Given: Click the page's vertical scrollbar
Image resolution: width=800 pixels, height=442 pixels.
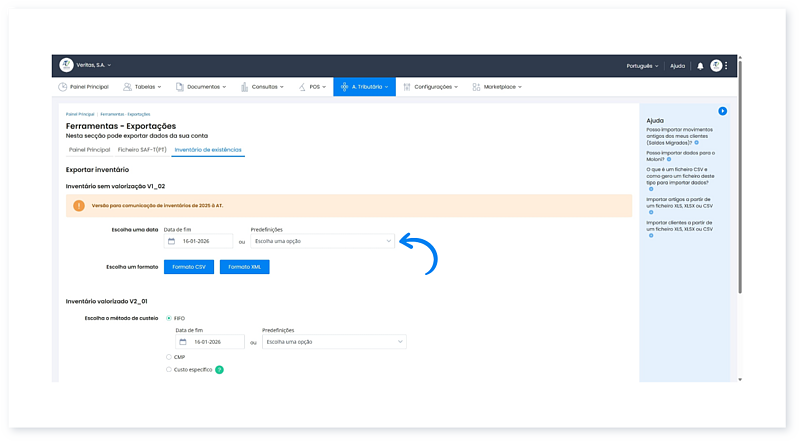Looking at the screenshot, I should pos(740,200).
